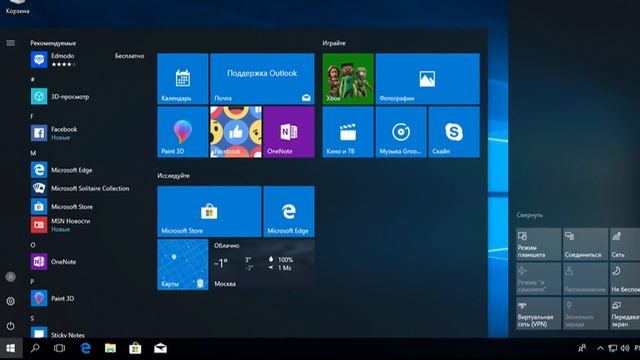Open the Кино и ТВ tile
640x360 pixels.
[348, 132]
